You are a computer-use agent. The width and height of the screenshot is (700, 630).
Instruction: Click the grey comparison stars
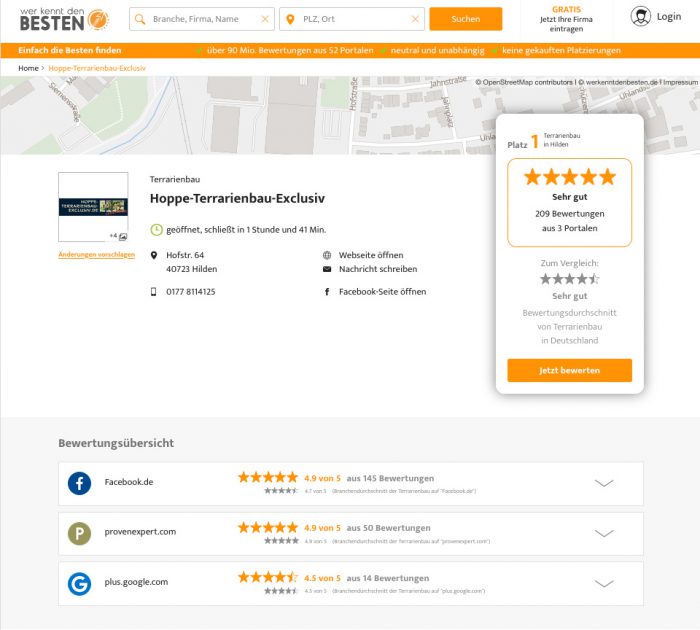tap(570, 279)
